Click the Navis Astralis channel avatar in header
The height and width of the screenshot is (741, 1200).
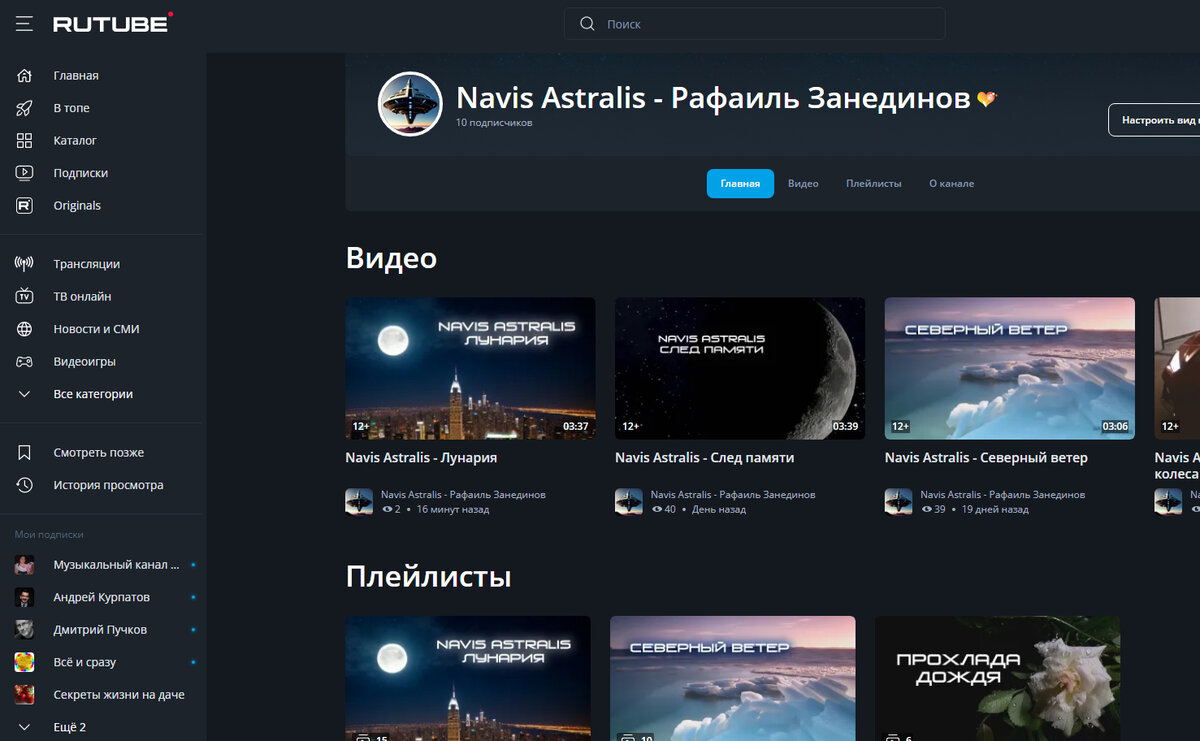[410, 104]
